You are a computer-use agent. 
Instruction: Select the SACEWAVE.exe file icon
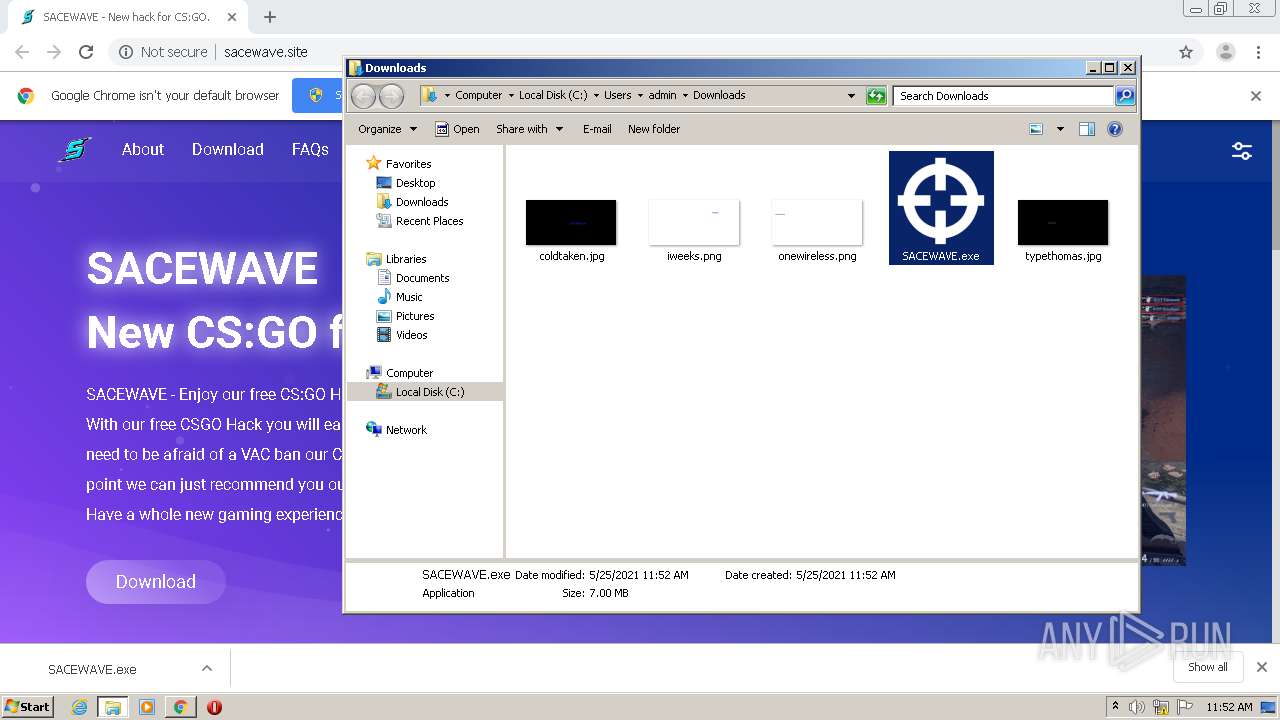click(941, 207)
